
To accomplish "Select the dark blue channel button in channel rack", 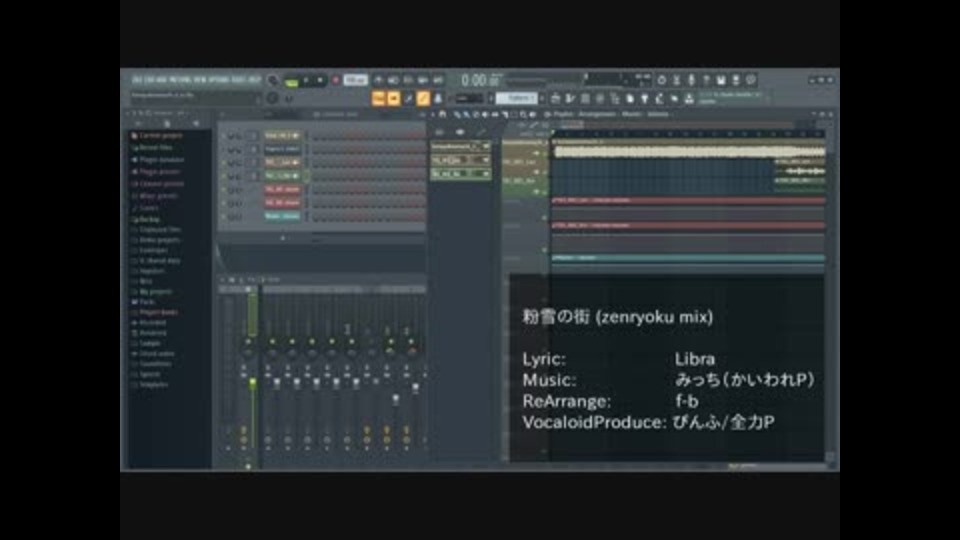I will point(282,149).
